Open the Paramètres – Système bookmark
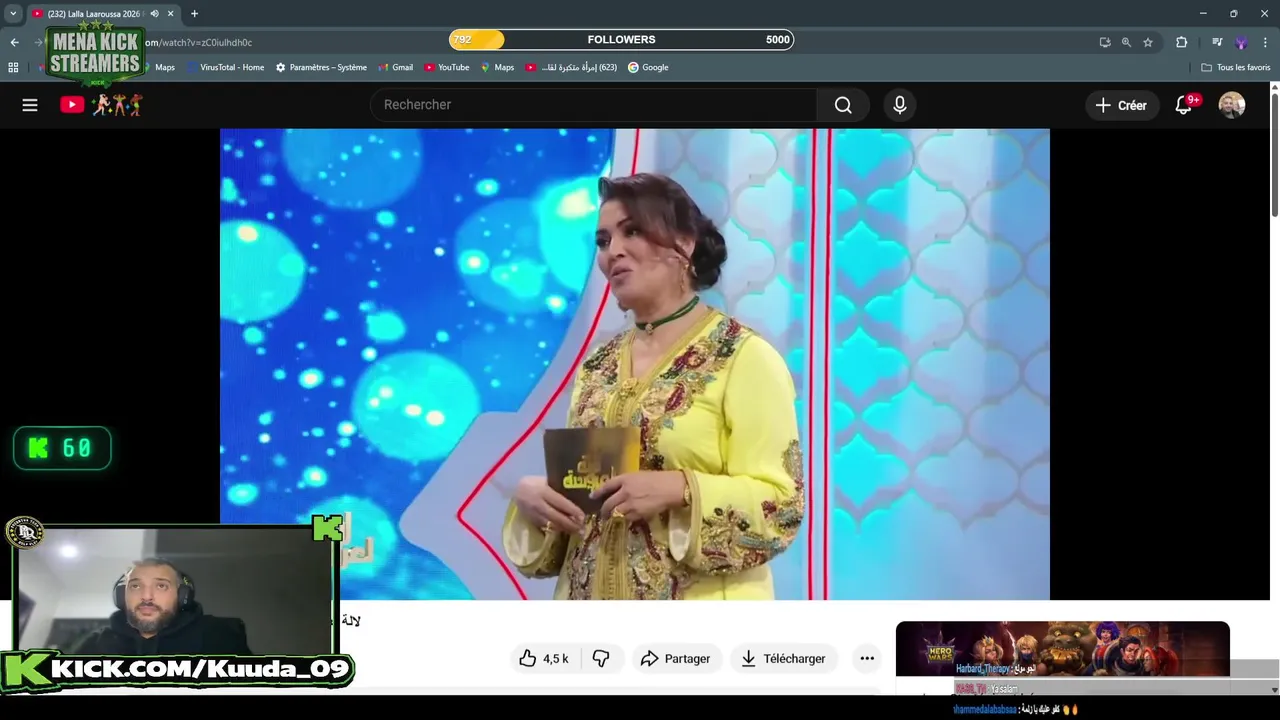1280x720 pixels. click(321, 67)
